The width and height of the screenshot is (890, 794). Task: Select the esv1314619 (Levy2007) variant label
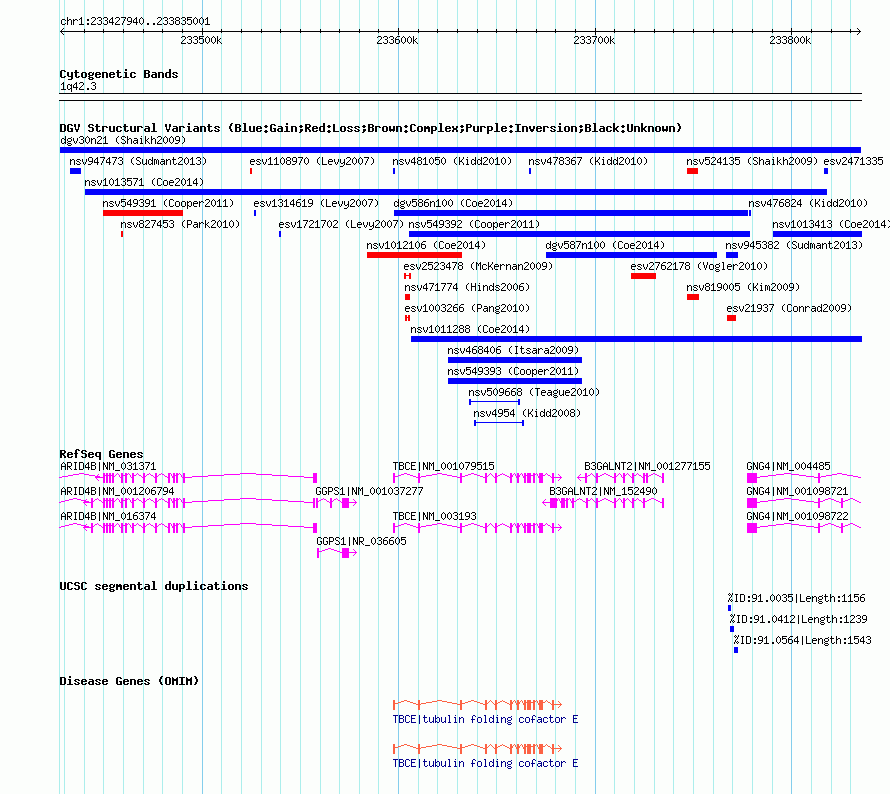(316, 203)
